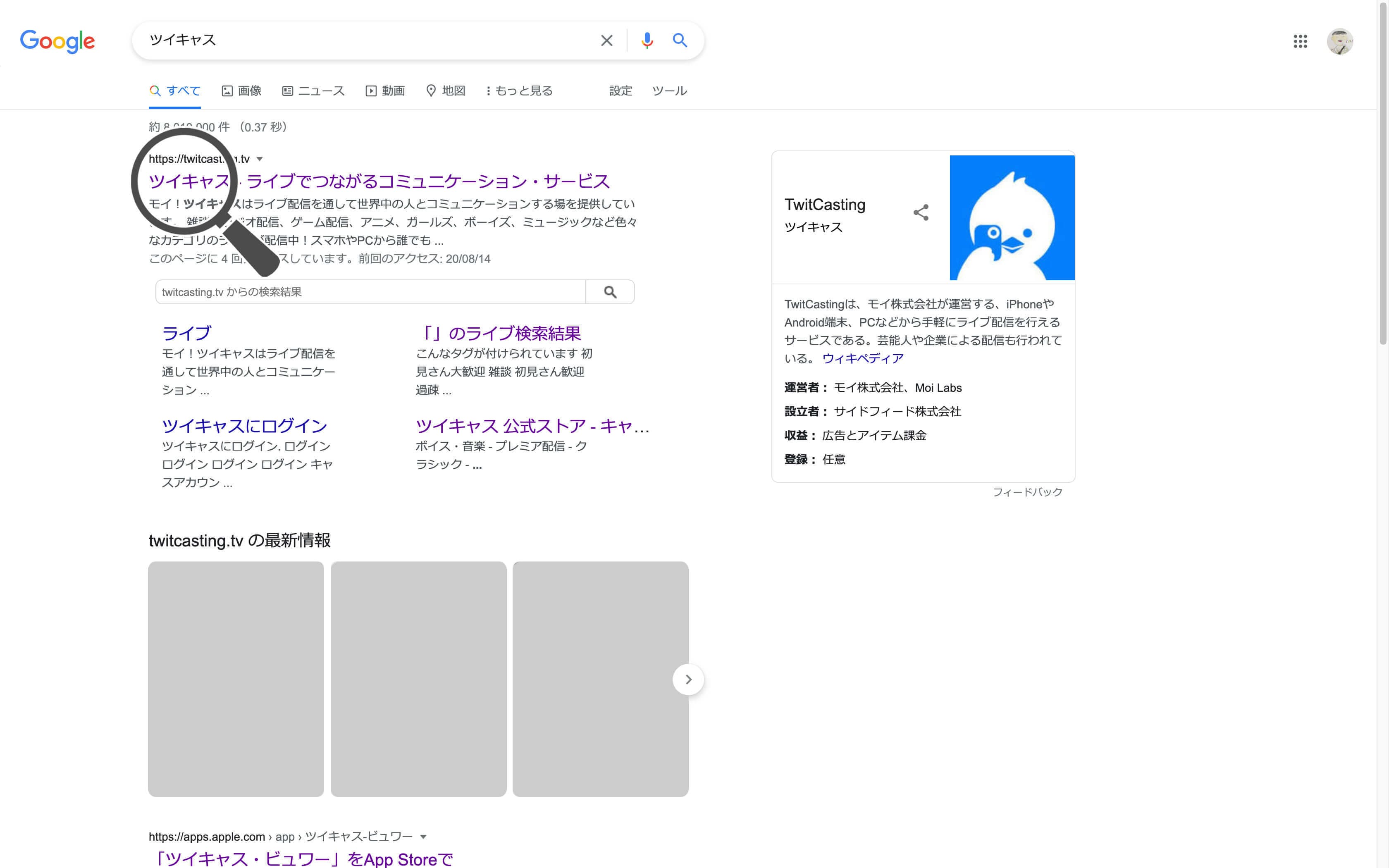
Task: Start voice search with microphone icon
Action: (x=647, y=41)
